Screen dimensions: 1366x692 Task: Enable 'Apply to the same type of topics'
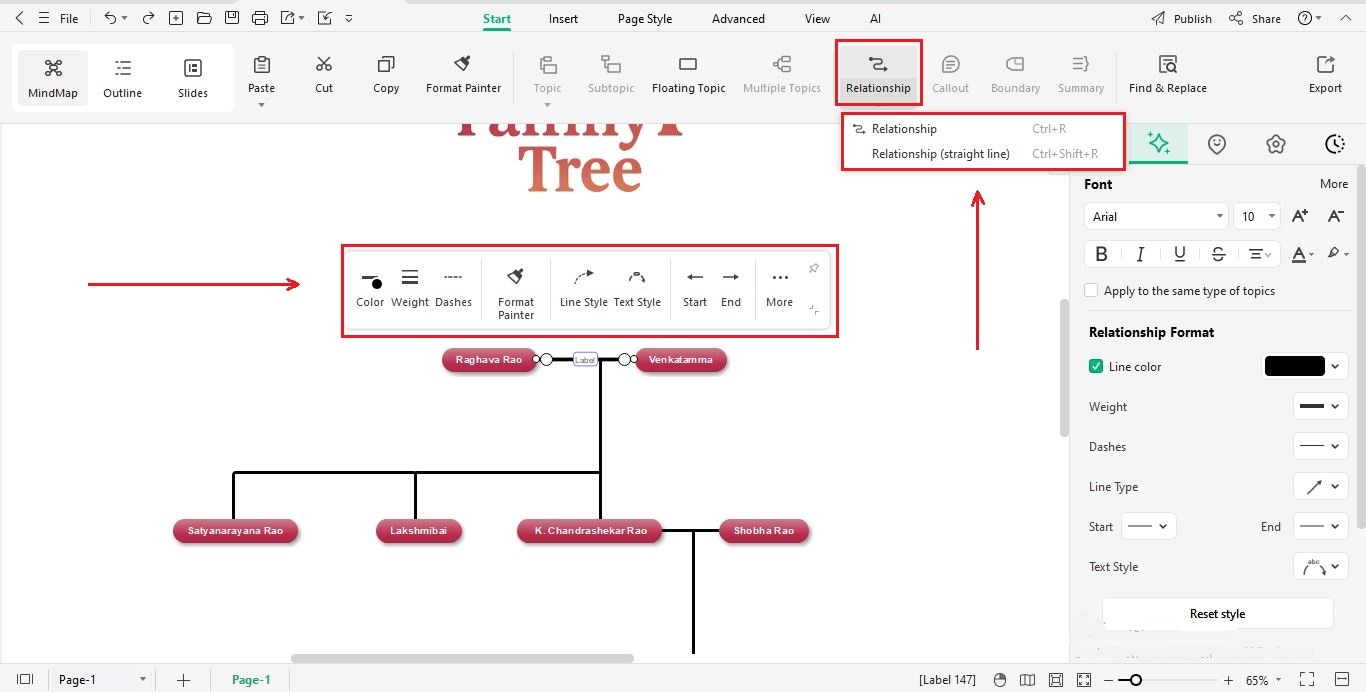(1091, 290)
